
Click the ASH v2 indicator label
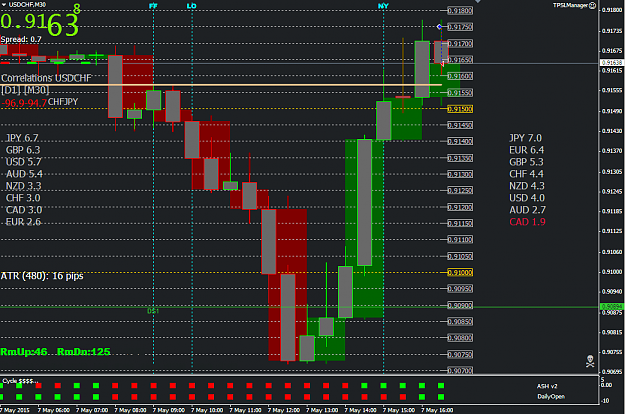547,386
